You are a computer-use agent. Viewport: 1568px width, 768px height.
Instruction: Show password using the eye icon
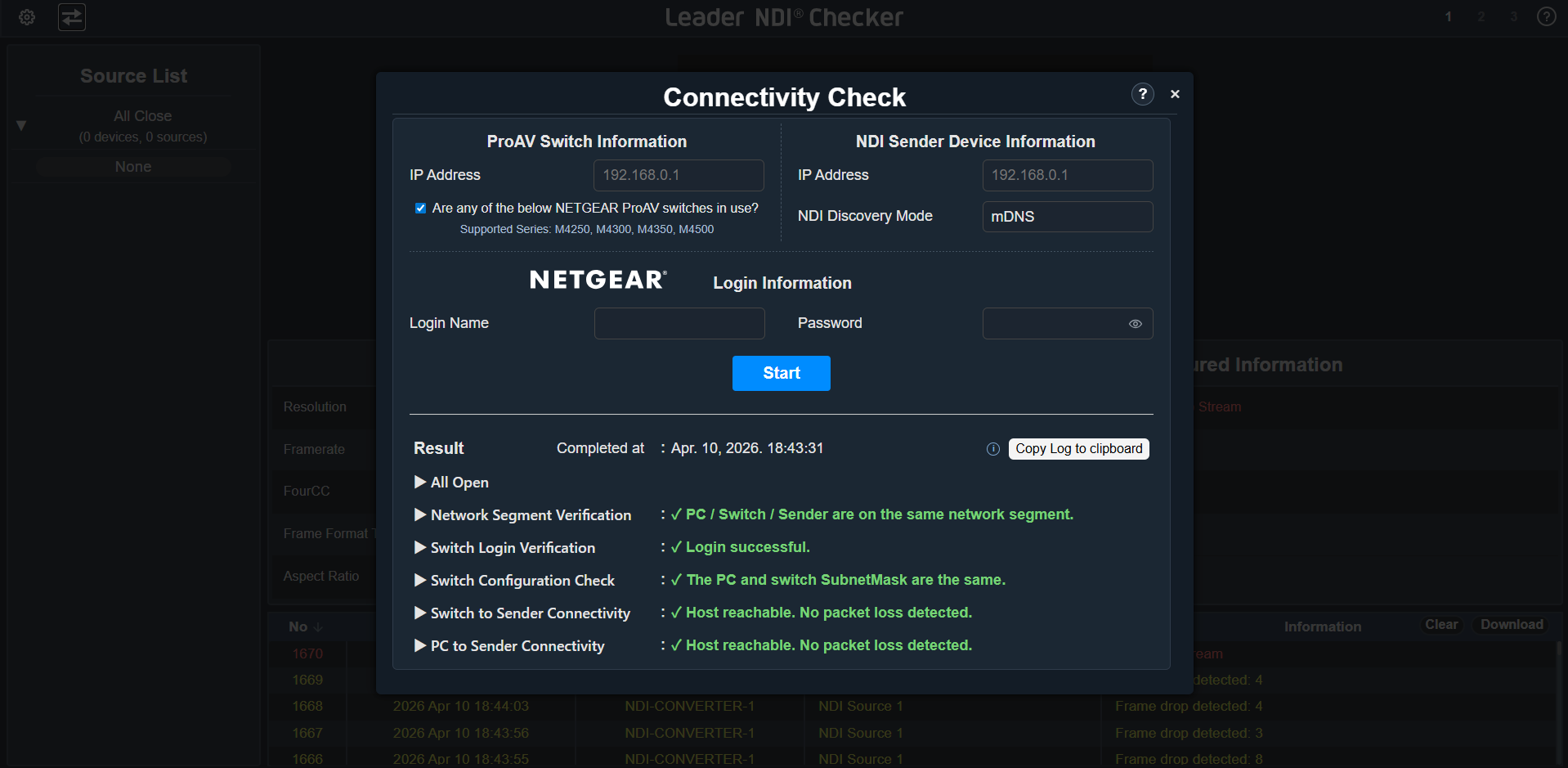coord(1135,324)
